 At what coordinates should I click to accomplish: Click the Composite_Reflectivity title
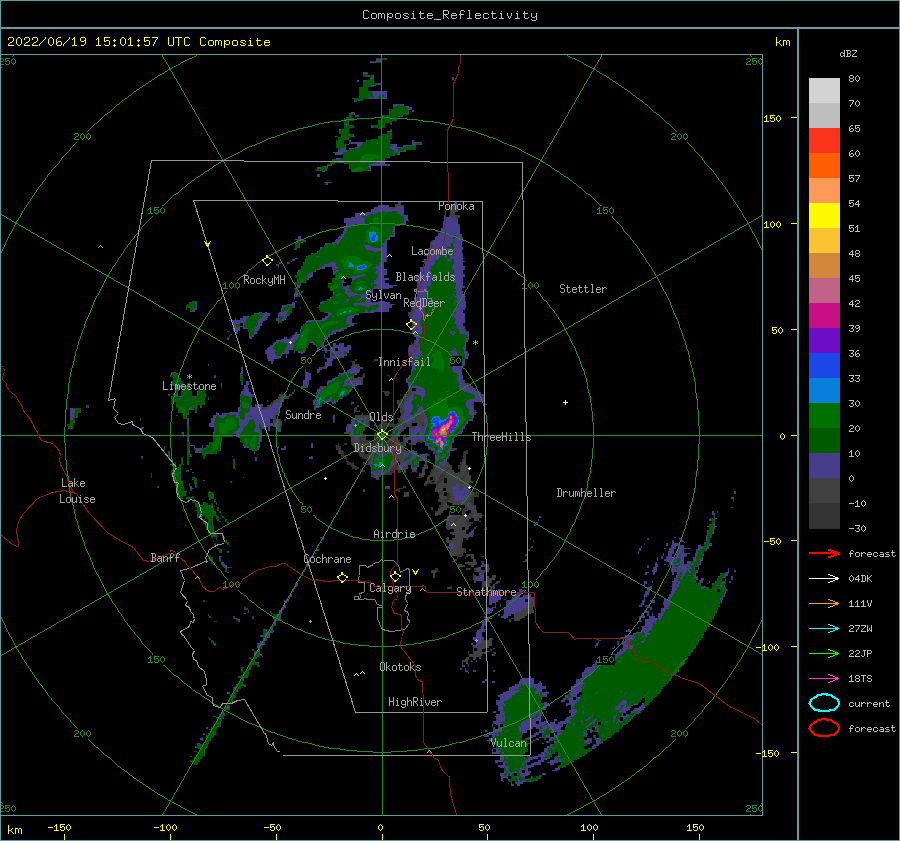coord(449,15)
